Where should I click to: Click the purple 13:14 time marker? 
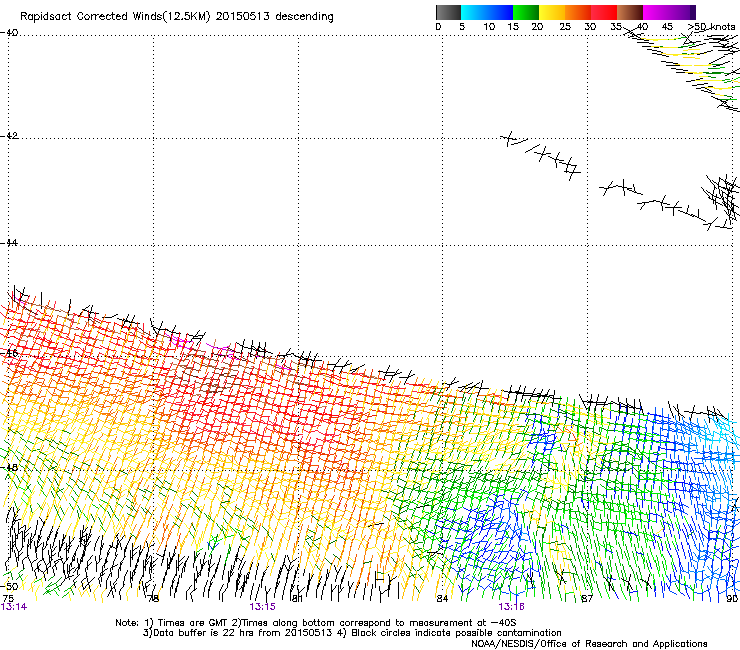click(x=14, y=607)
